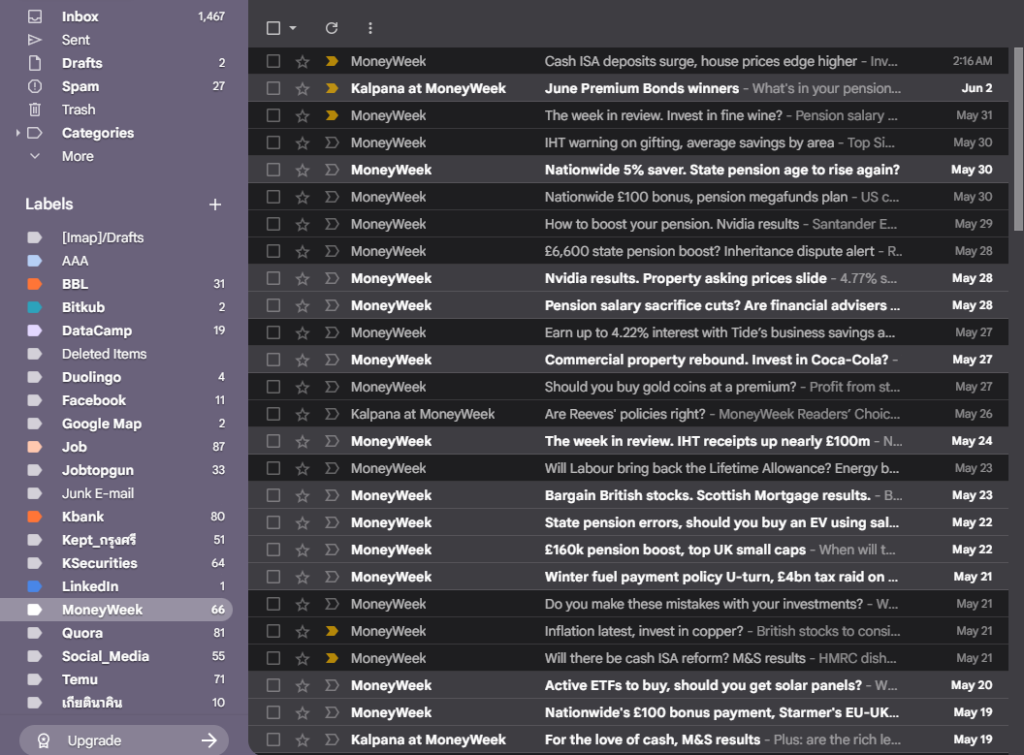Toggle importance marker on 'June Premium Bonds winners' email
The height and width of the screenshot is (755, 1024).
(x=332, y=88)
